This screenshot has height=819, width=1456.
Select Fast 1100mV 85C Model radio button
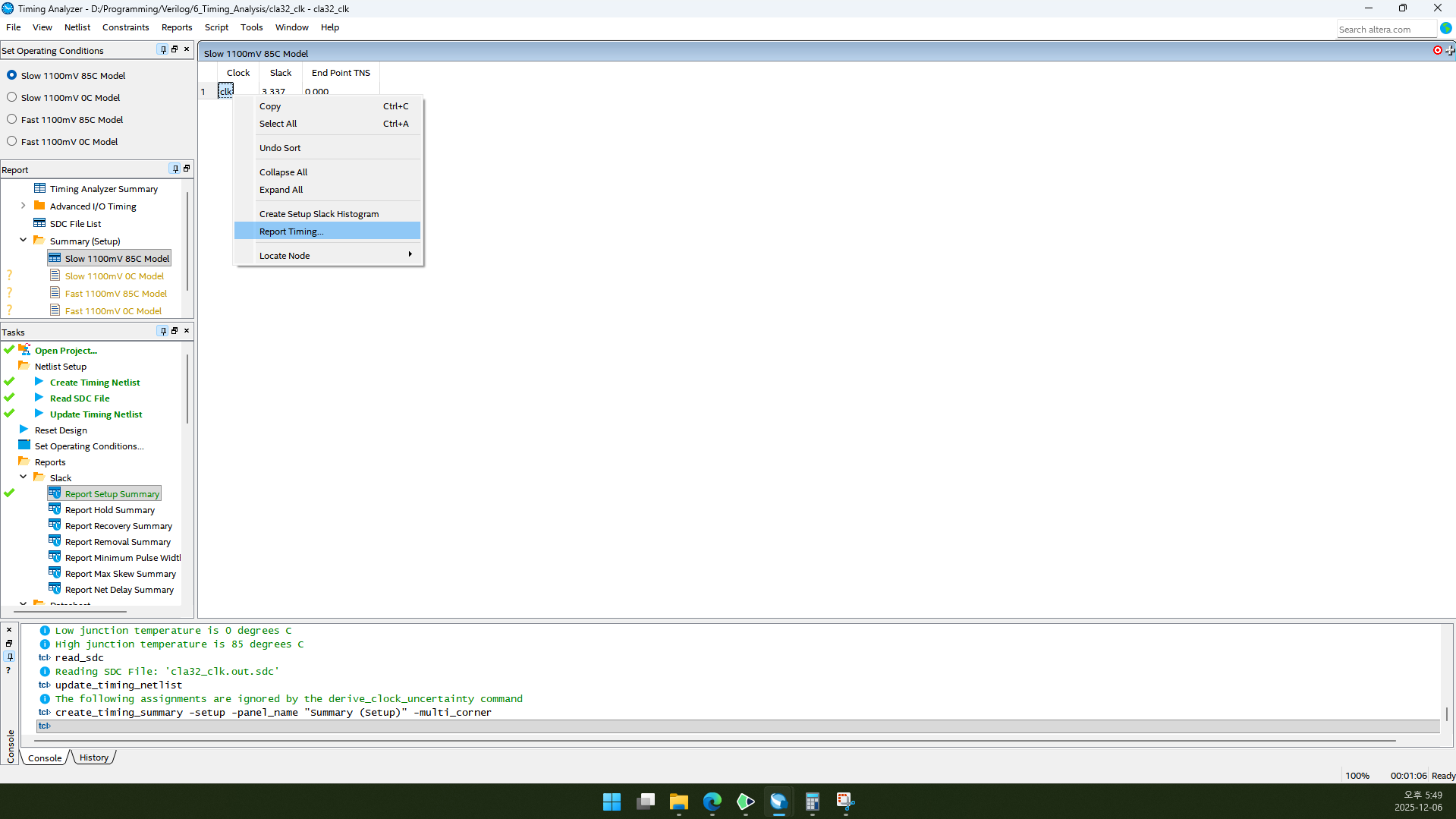point(12,119)
